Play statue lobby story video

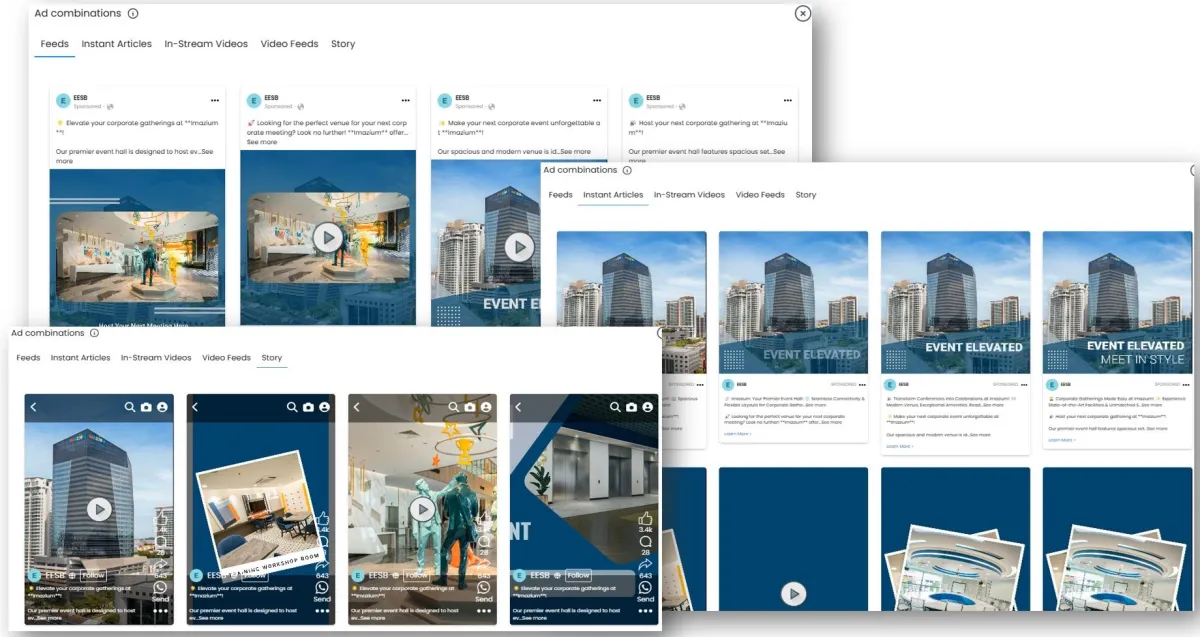422,509
